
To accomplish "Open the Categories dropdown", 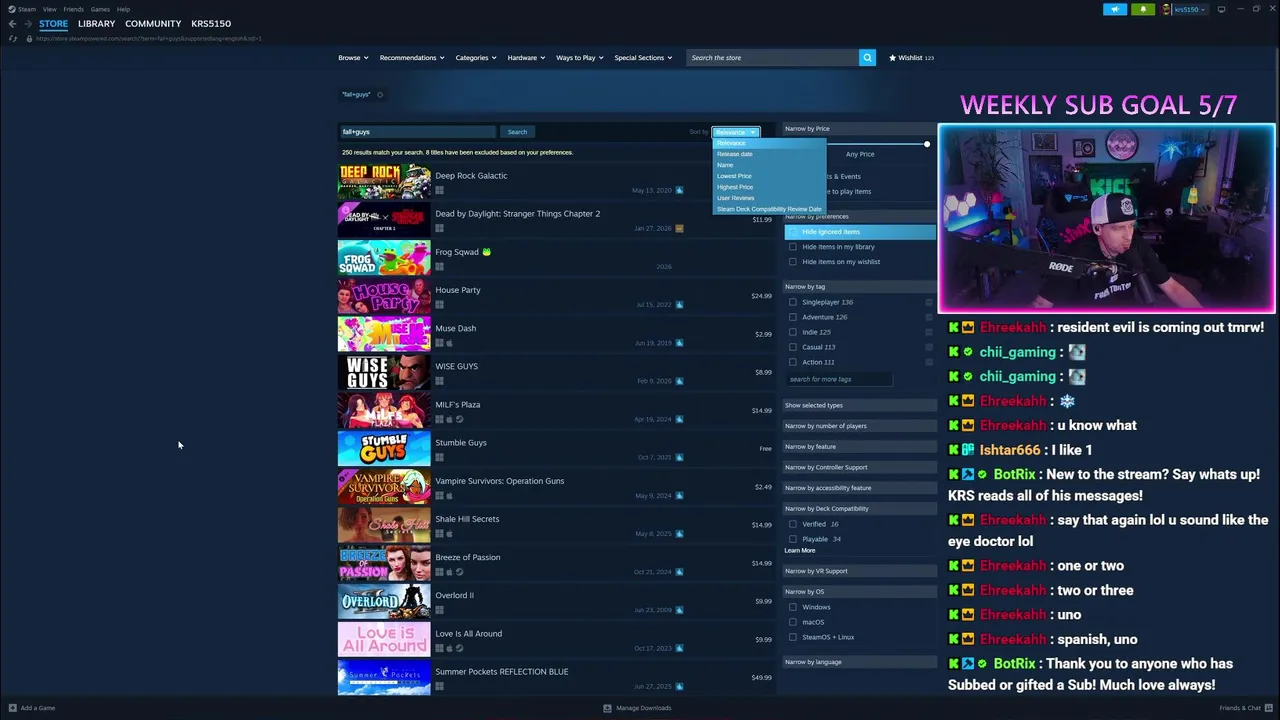I will click(476, 58).
